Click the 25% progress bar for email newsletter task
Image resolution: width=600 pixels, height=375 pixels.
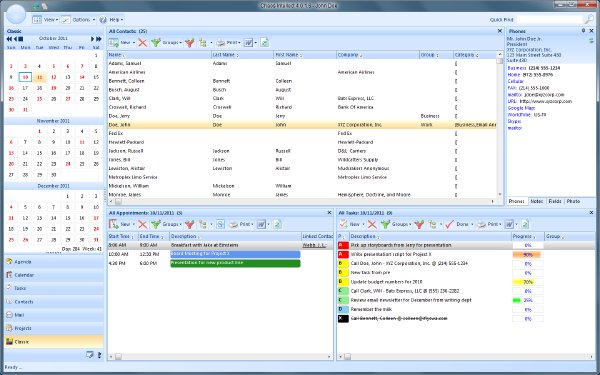click(x=528, y=300)
